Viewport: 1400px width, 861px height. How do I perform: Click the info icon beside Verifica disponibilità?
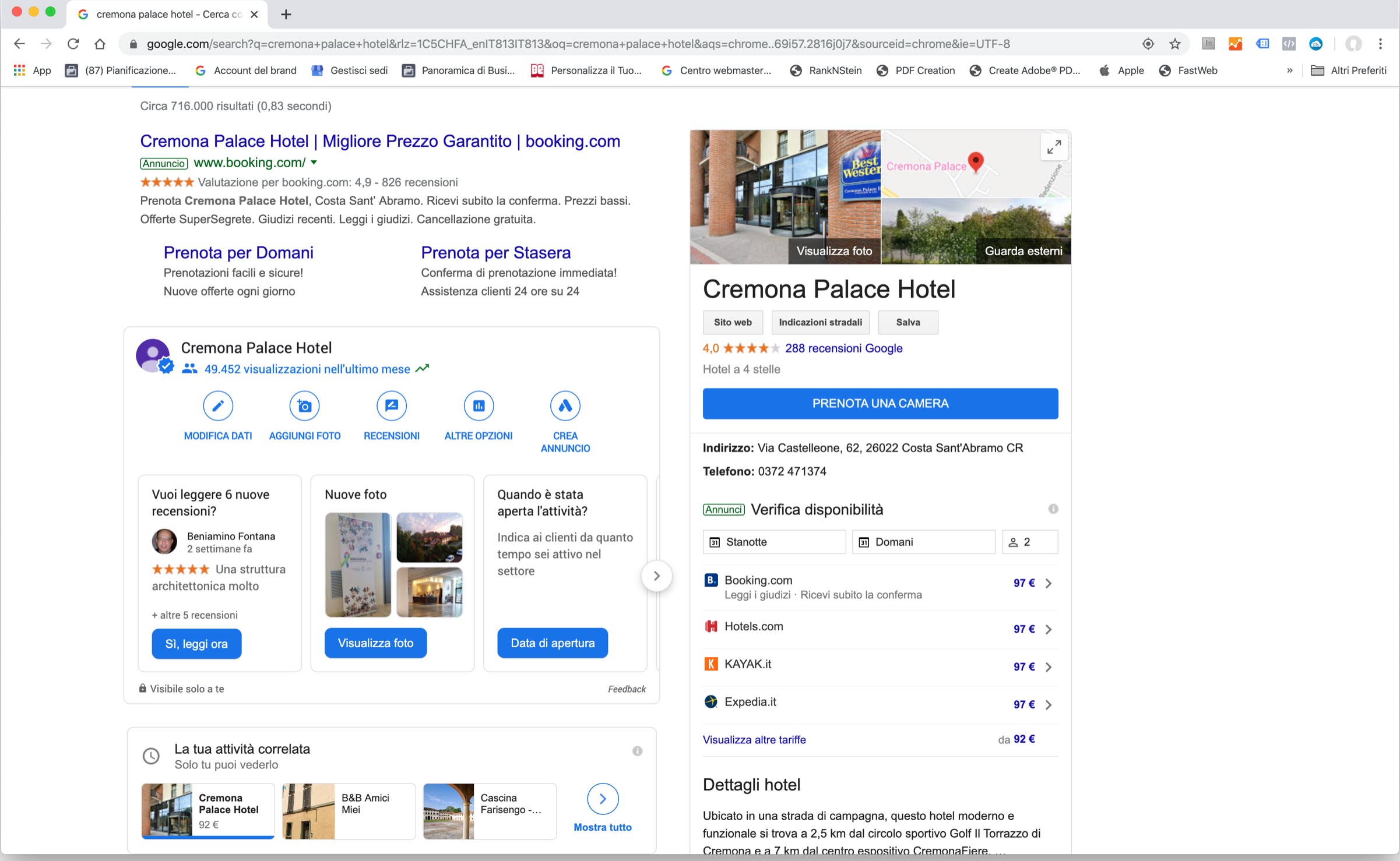[x=1053, y=509]
